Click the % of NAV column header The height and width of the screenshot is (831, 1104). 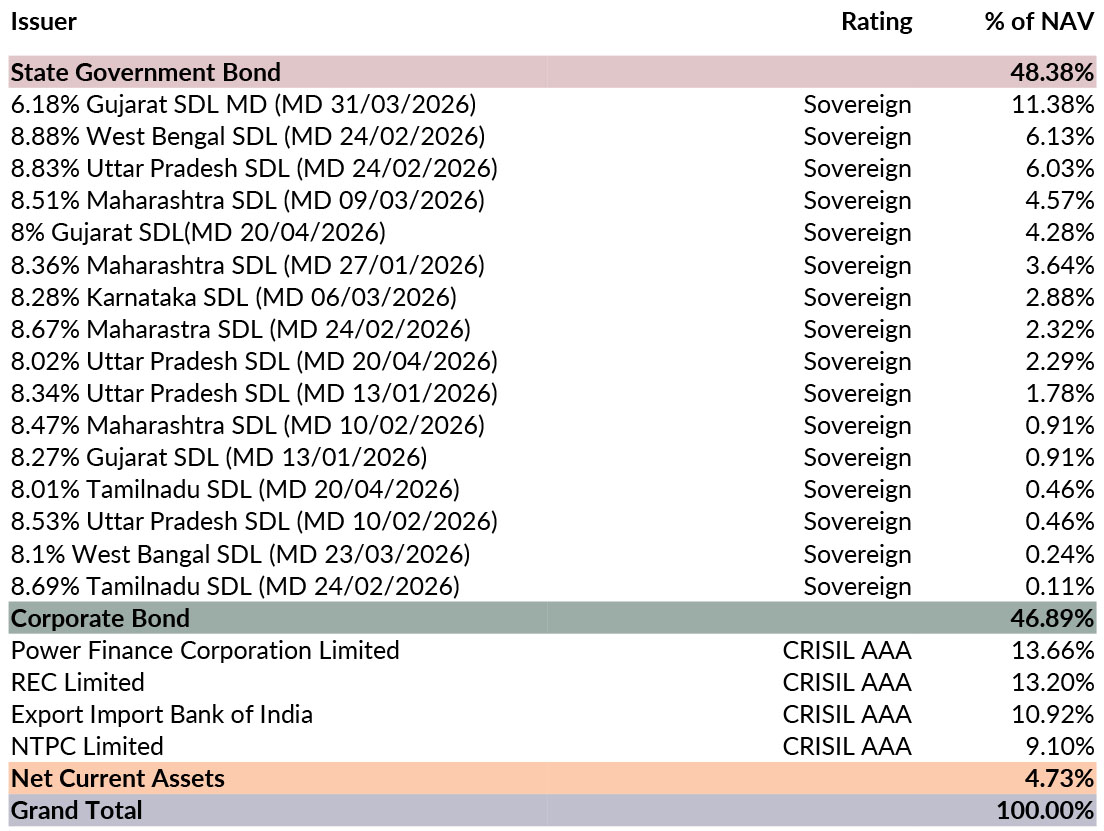tap(1038, 21)
